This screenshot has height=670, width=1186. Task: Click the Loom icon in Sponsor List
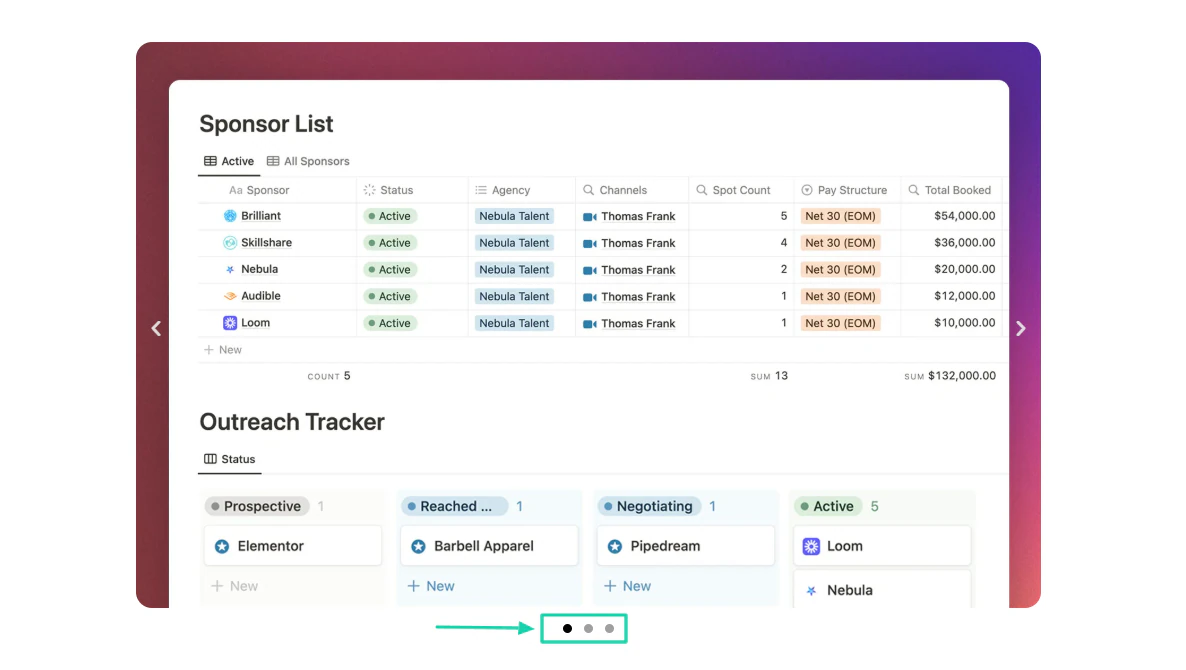pyautogui.click(x=230, y=323)
